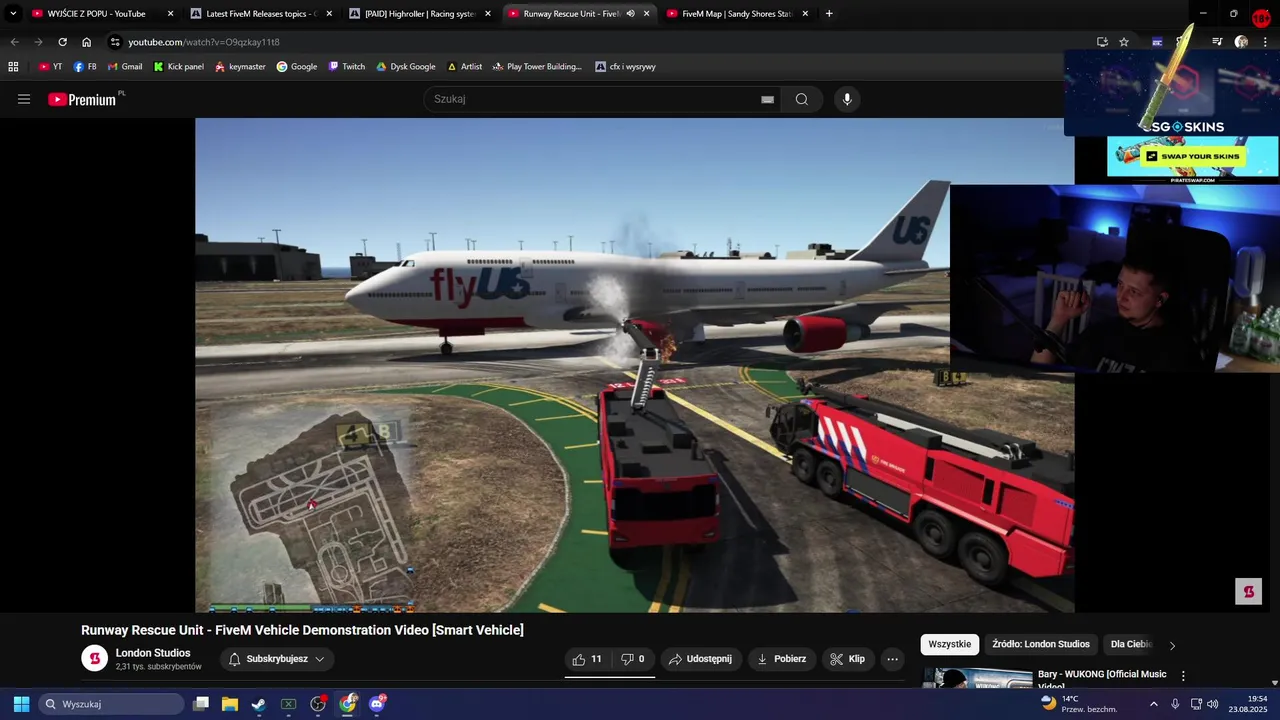Open the Dysk Google bookmark
Viewport: 1280px width, 720px height.
(406, 66)
